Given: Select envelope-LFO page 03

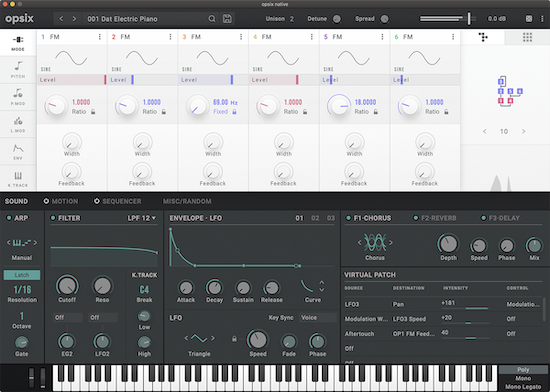Looking at the screenshot, I should coord(330,218).
